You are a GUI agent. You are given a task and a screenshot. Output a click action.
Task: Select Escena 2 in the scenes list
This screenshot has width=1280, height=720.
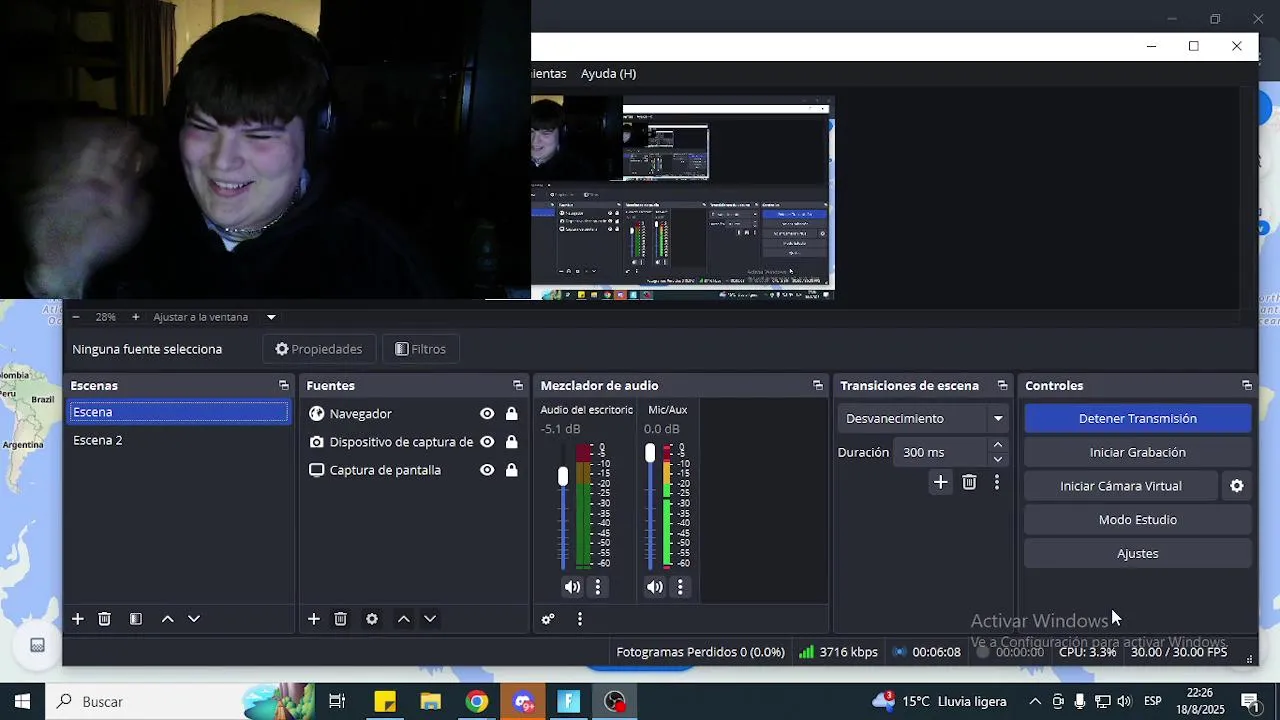coord(178,440)
